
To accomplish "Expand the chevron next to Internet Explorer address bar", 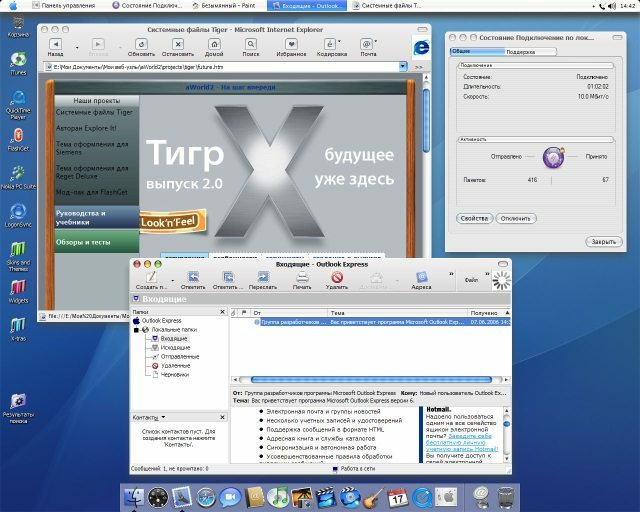I will coord(419,67).
